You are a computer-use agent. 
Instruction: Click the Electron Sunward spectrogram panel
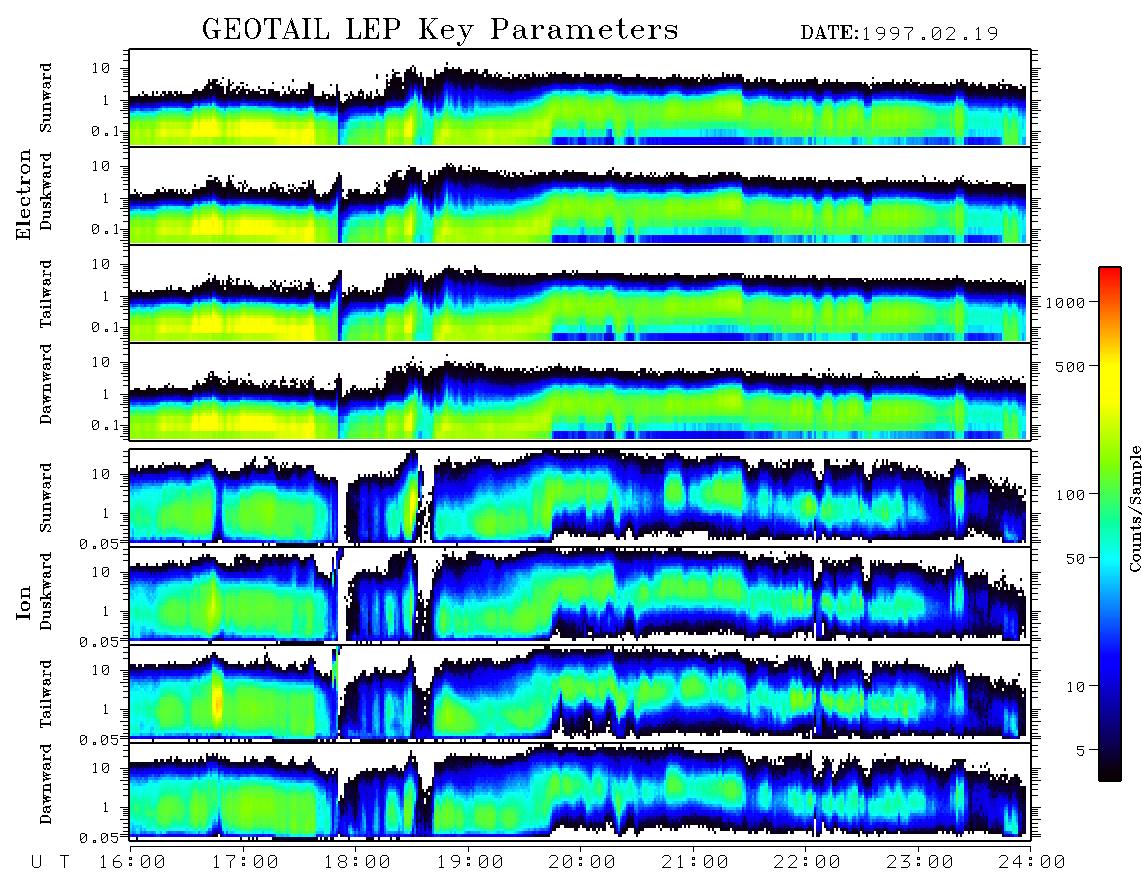(x=580, y=98)
